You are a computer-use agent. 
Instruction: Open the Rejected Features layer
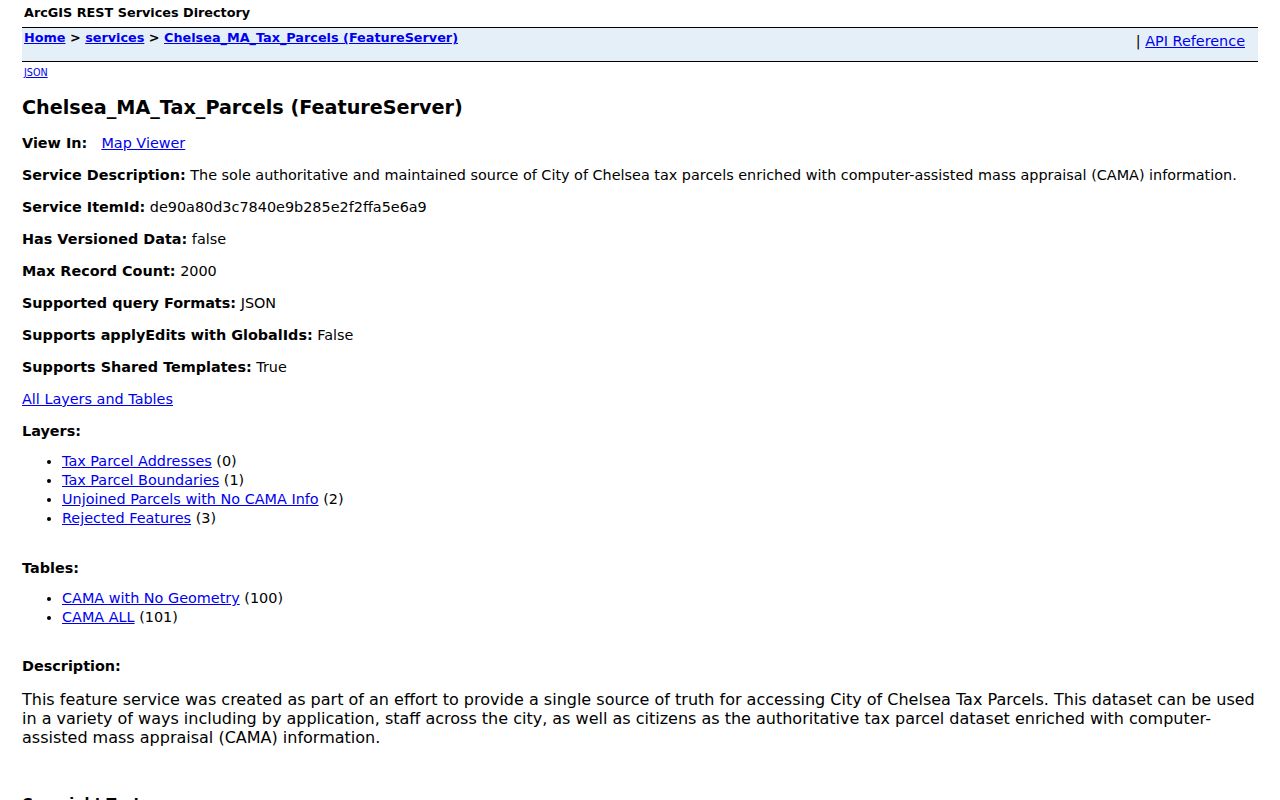coord(126,518)
